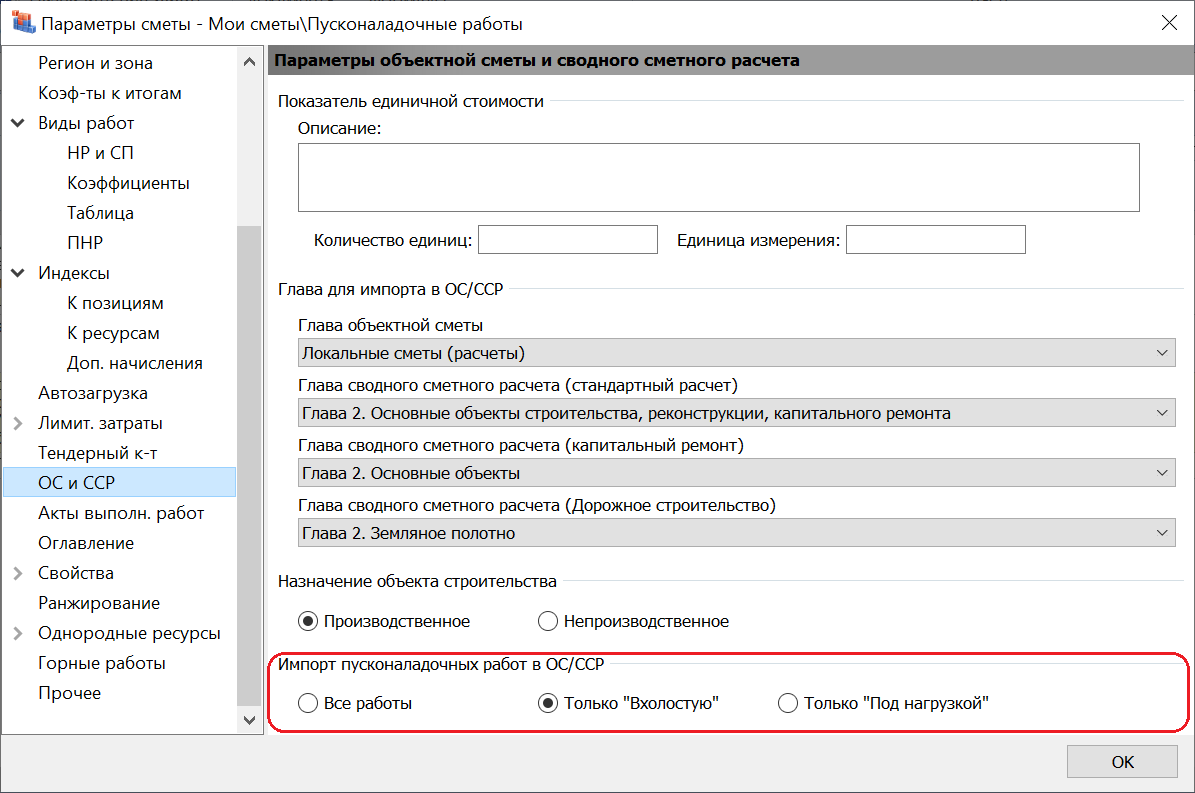Select the К ресурсам item

click(114, 333)
